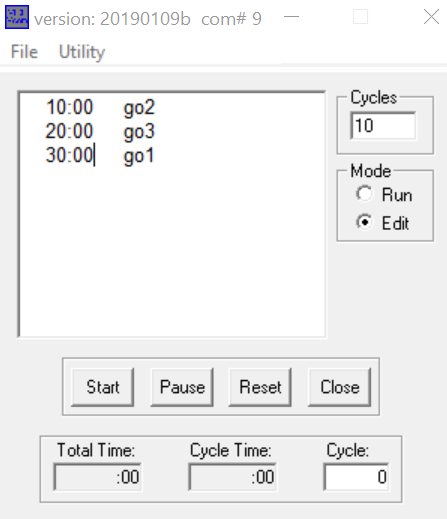This screenshot has height=519, width=447.
Task: Click the Total Time field
Action: click(x=97, y=477)
